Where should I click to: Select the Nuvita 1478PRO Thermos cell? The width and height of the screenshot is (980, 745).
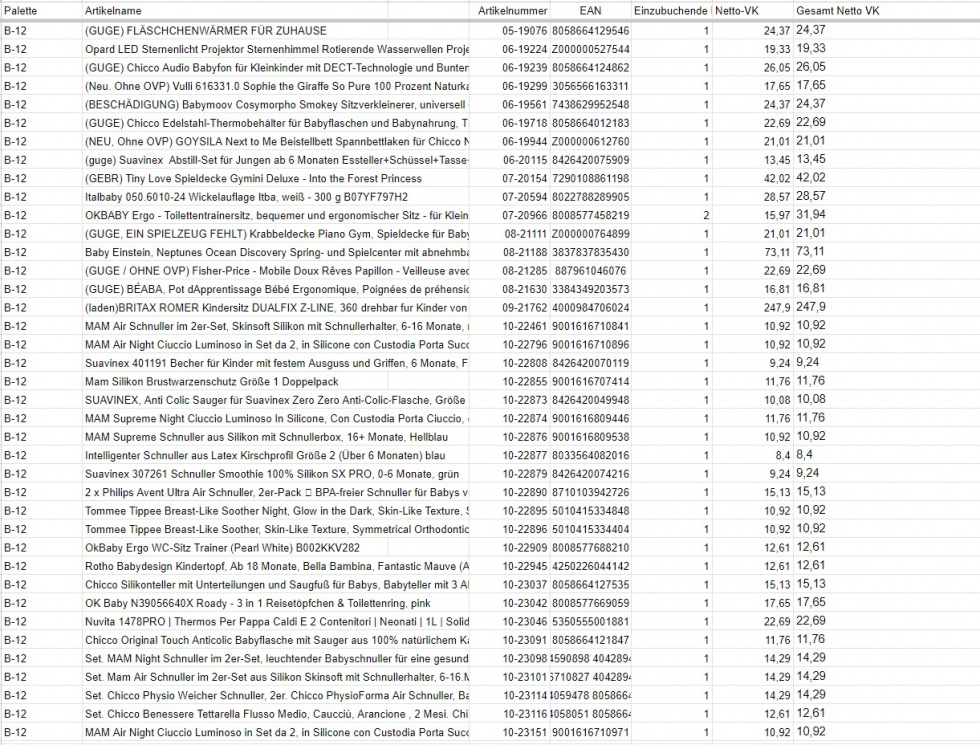(x=277, y=621)
